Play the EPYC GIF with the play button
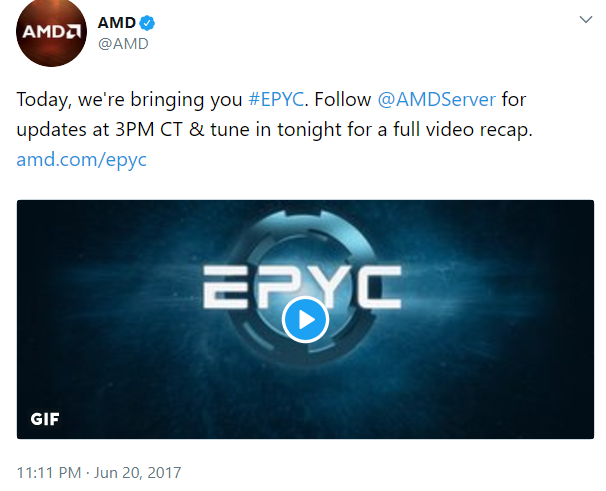 (x=305, y=320)
